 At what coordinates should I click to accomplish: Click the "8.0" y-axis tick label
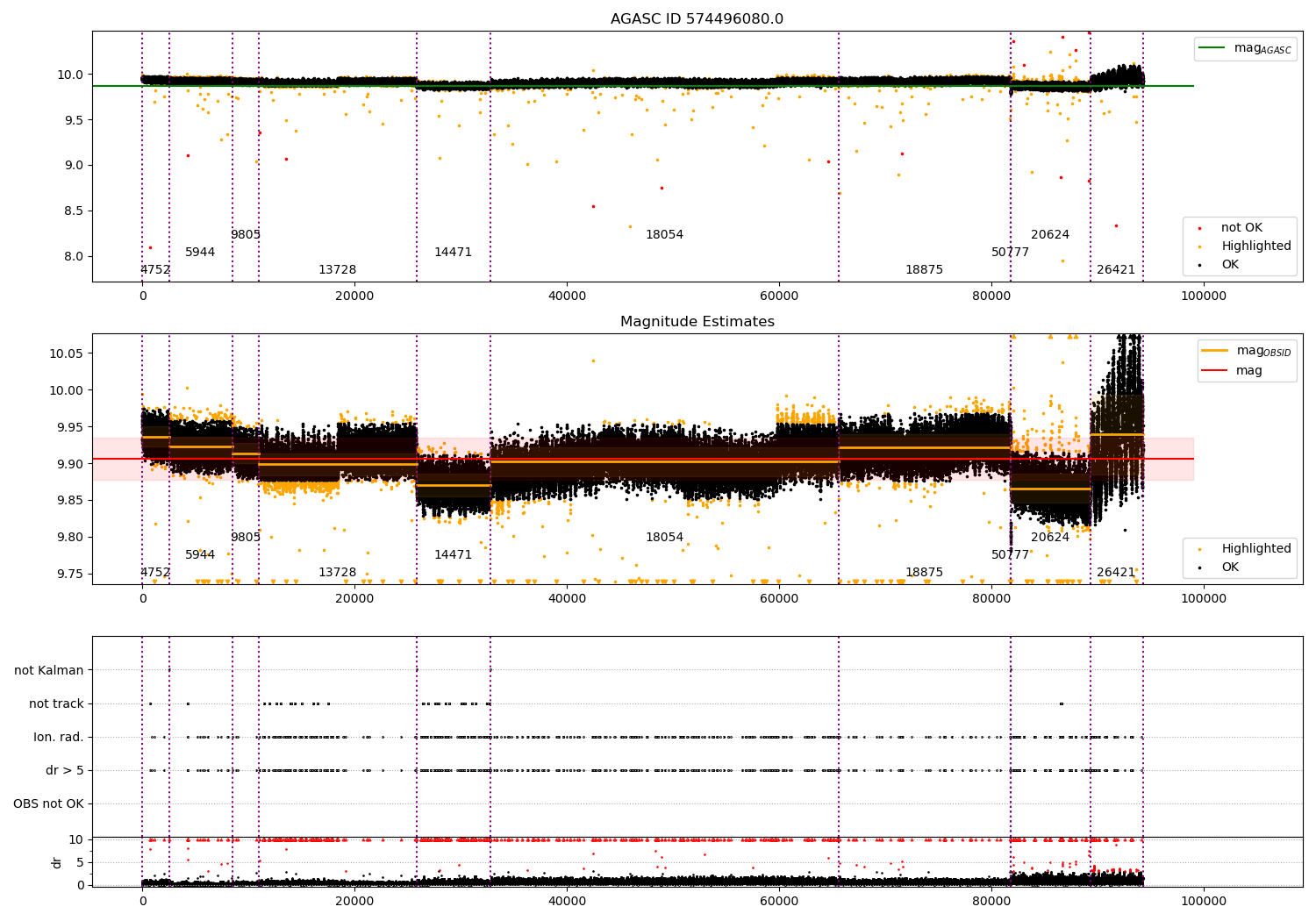tap(74, 256)
